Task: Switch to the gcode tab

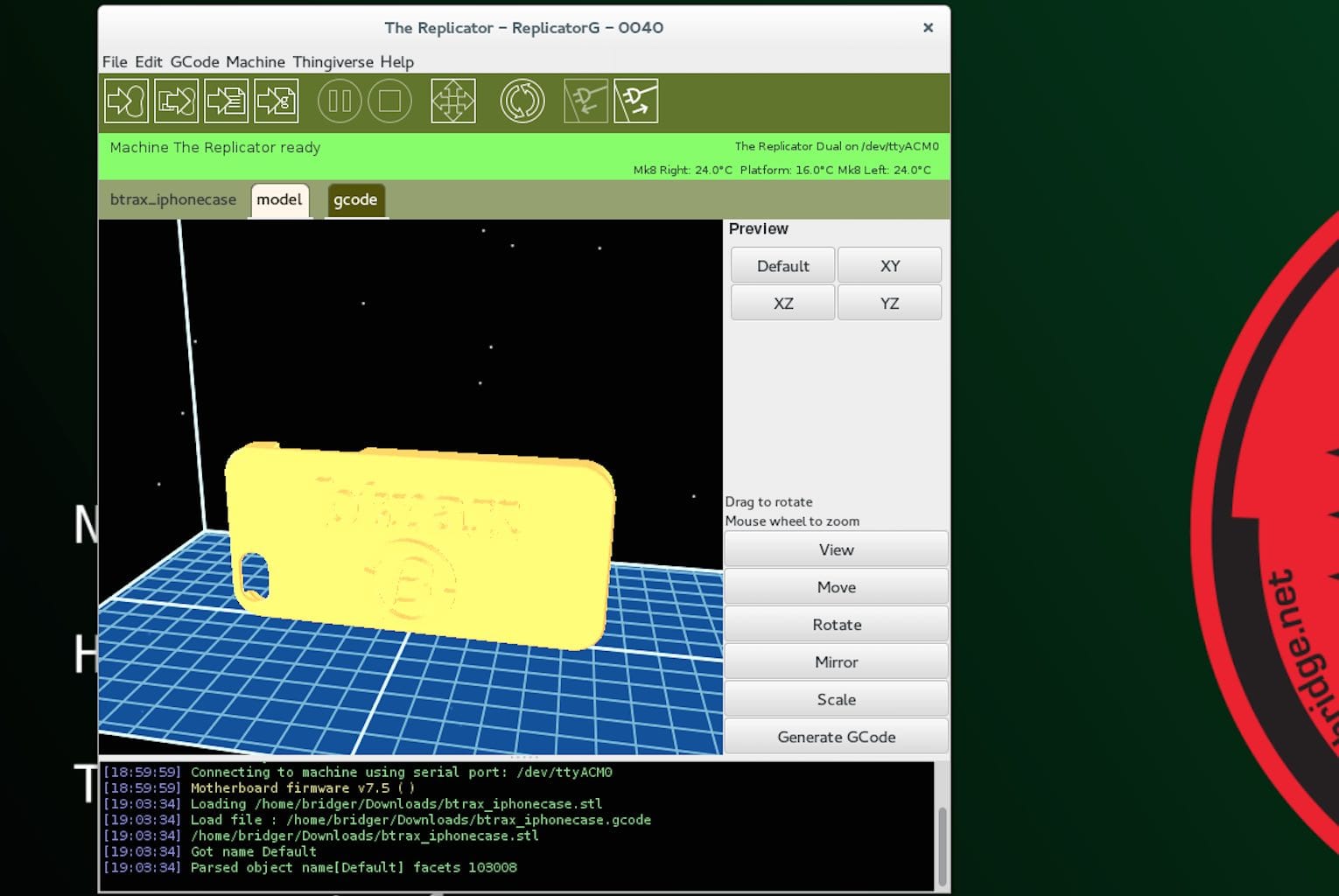Action: click(355, 199)
